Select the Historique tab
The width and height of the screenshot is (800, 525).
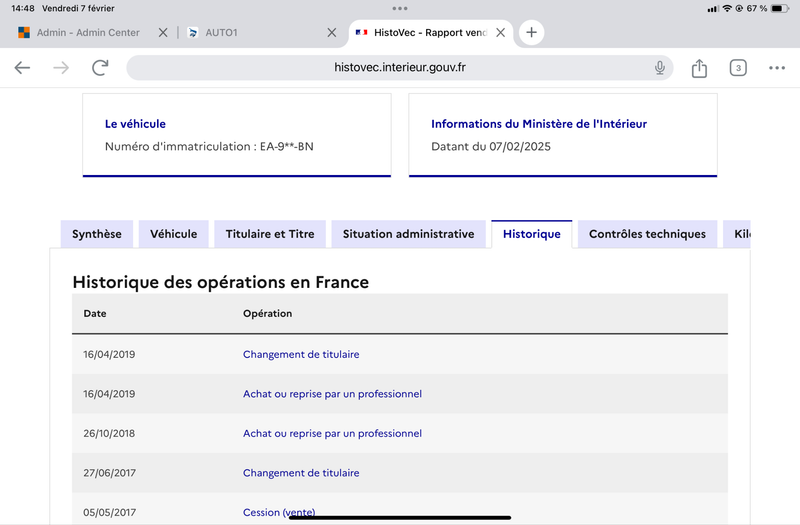click(532, 234)
